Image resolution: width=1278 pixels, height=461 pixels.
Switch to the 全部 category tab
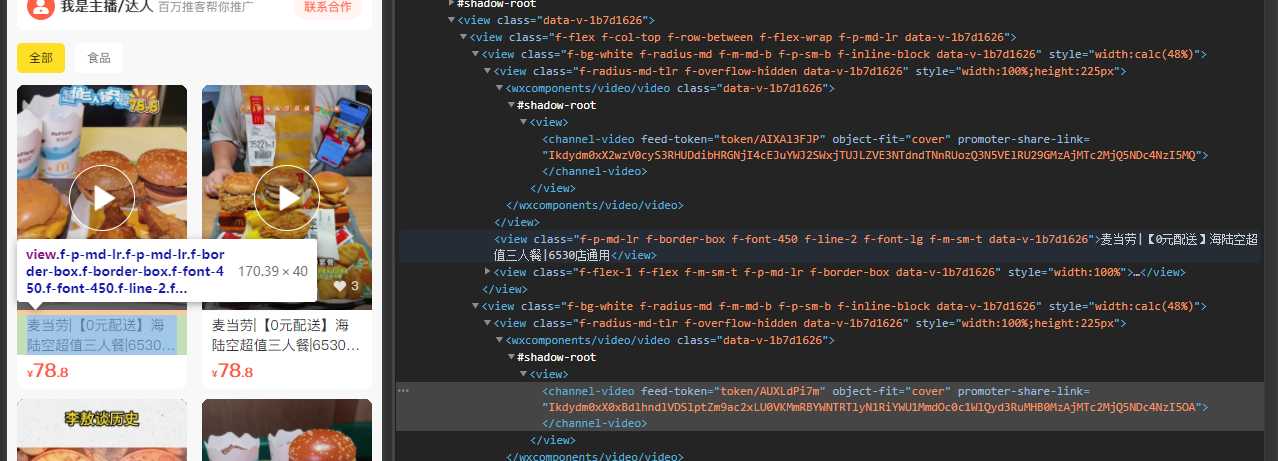pyautogui.click(x=41, y=58)
